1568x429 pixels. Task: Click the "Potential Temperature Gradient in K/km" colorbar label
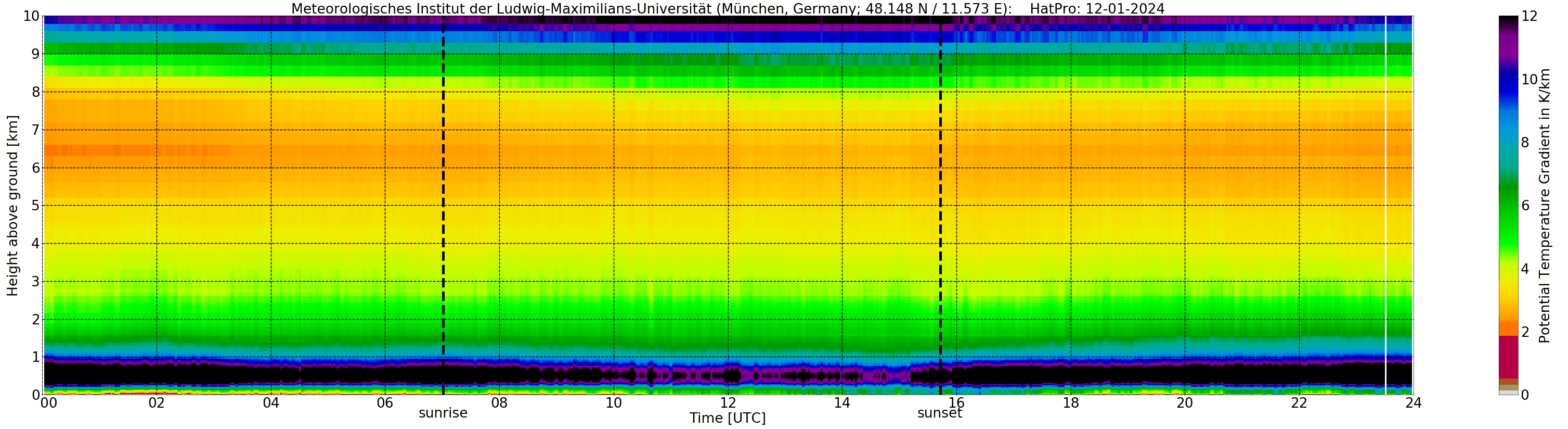tap(1544, 206)
